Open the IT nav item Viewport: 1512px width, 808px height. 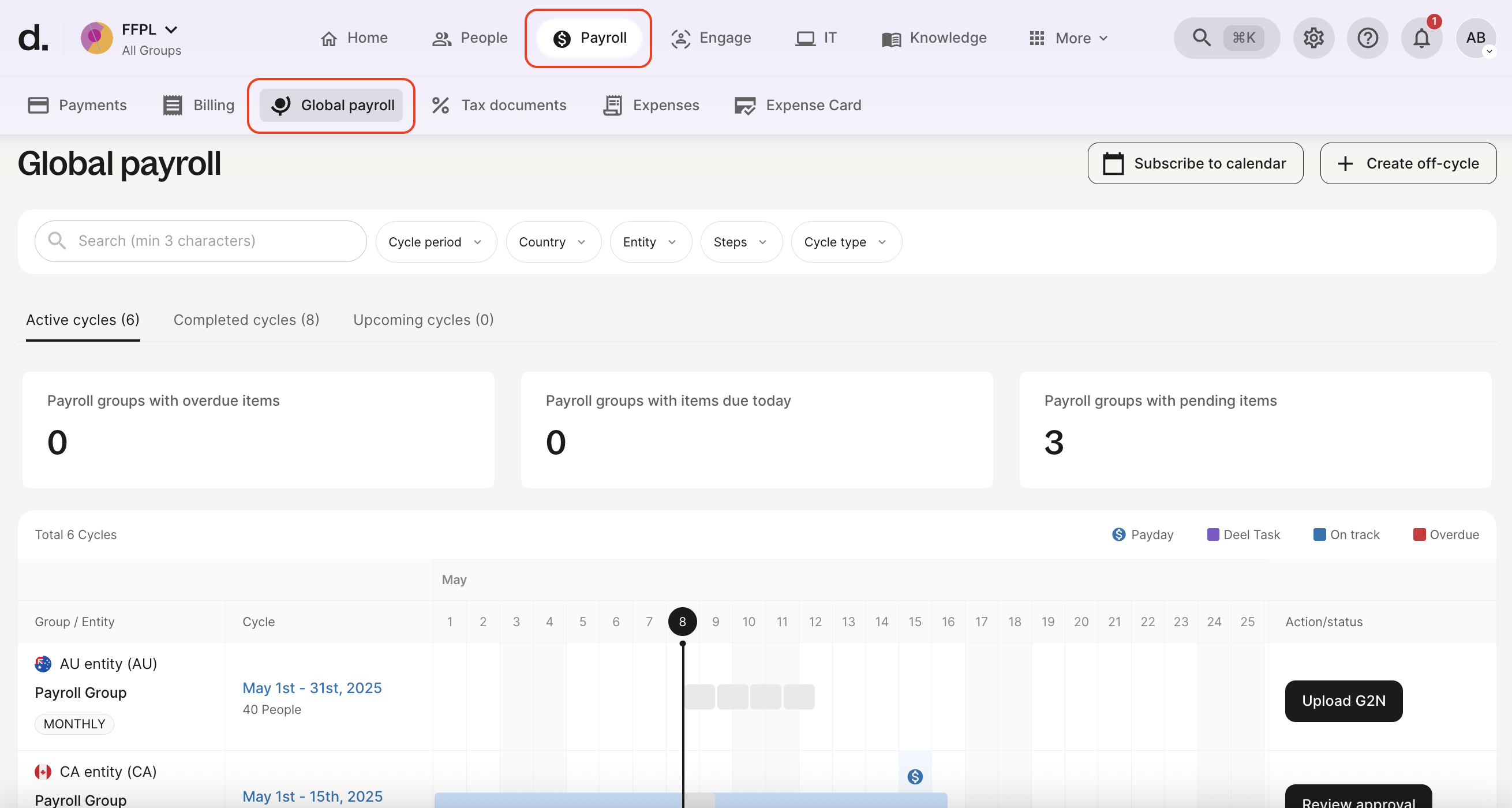coord(816,38)
